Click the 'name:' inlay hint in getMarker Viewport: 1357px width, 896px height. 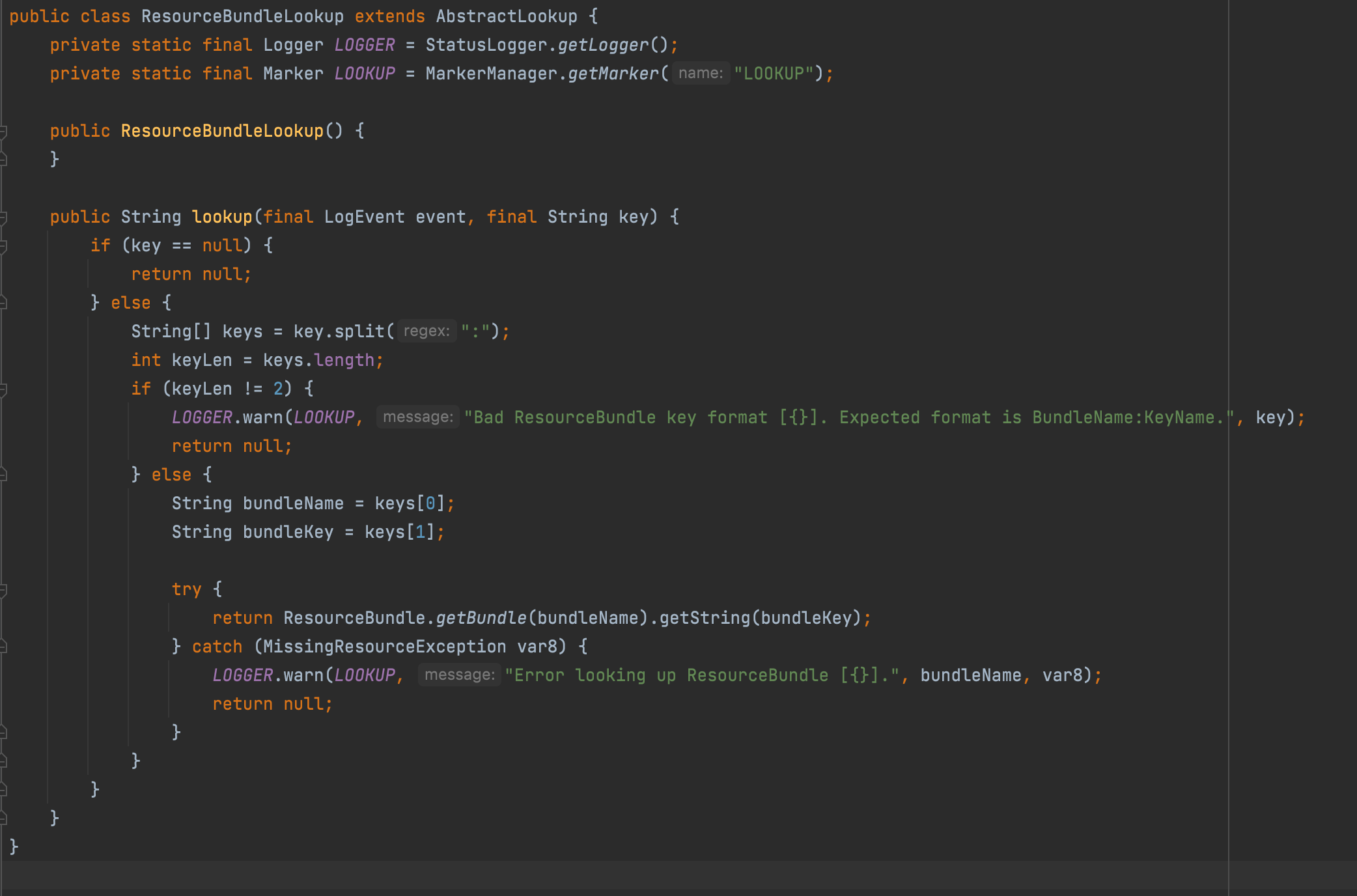[700, 74]
